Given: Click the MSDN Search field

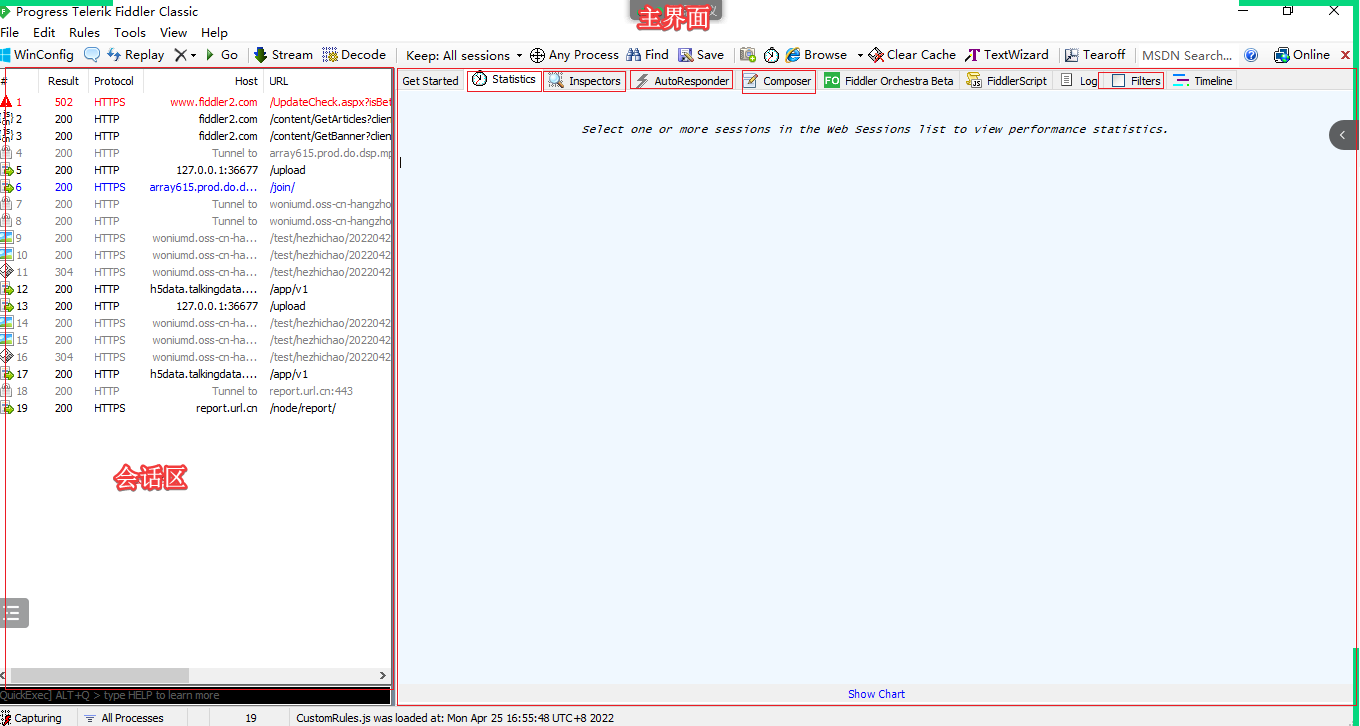Looking at the screenshot, I should [1187, 55].
